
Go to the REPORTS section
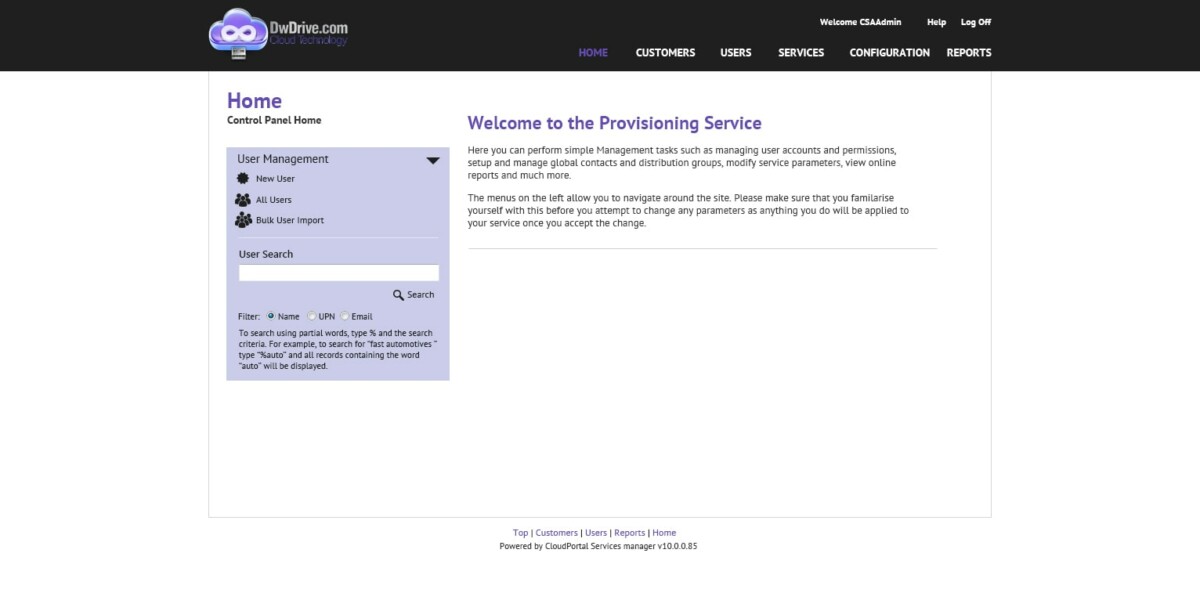click(x=968, y=53)
